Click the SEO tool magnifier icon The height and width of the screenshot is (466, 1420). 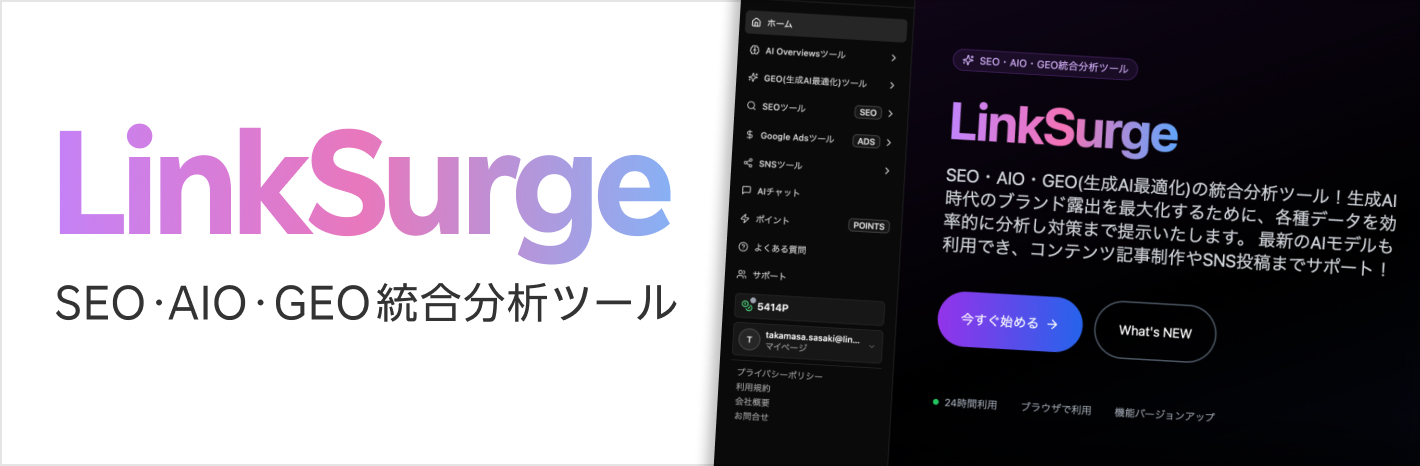tap(751, 106)
